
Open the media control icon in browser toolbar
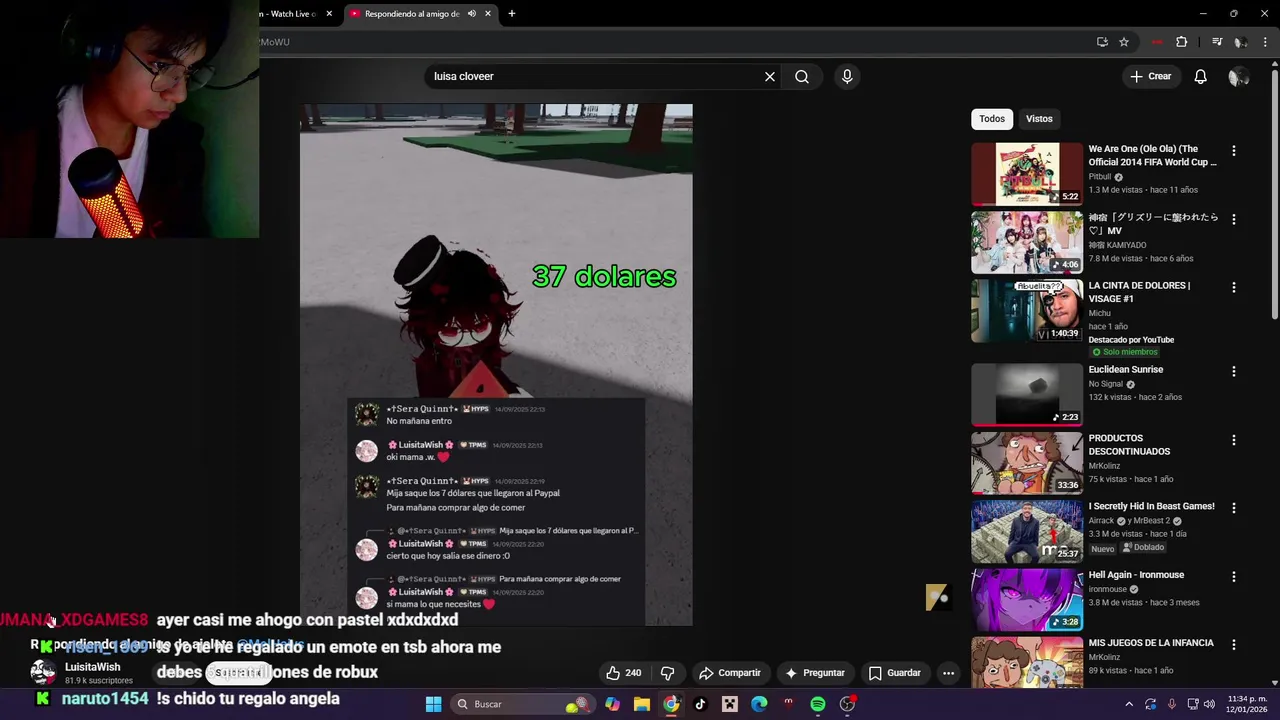pyautogui.click(x=1217, y=42)
